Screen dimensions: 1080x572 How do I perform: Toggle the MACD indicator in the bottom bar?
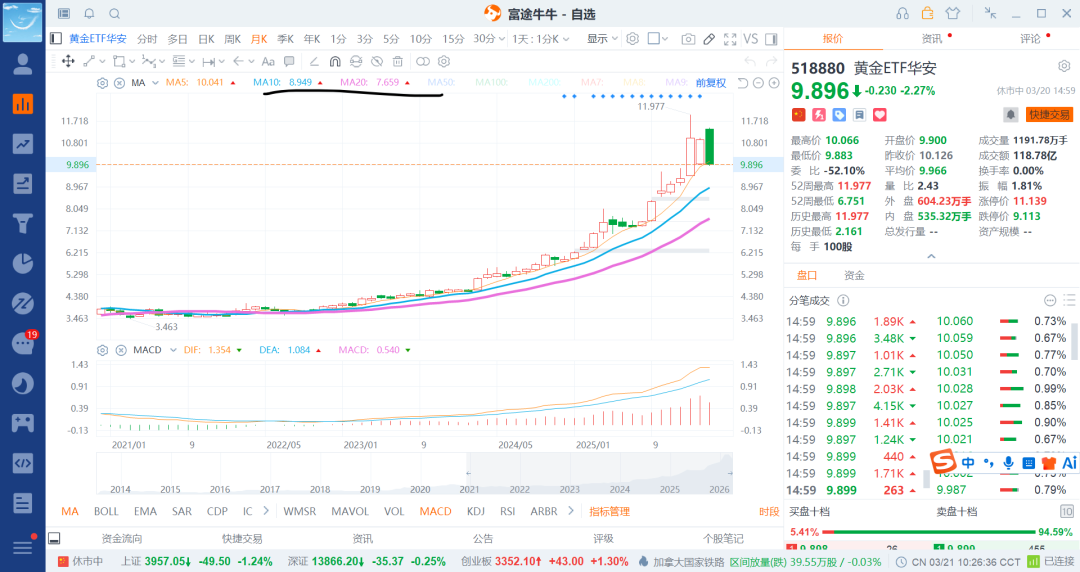tap(435, 511)
